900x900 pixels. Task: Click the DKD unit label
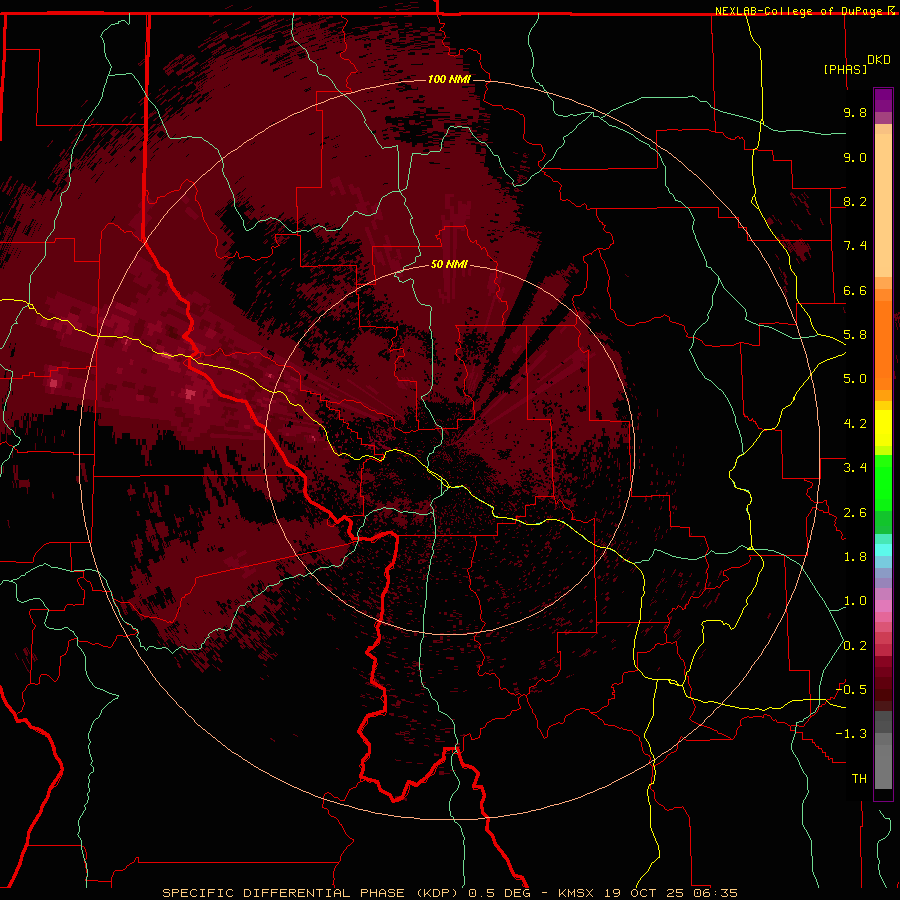tap(879, 60)
